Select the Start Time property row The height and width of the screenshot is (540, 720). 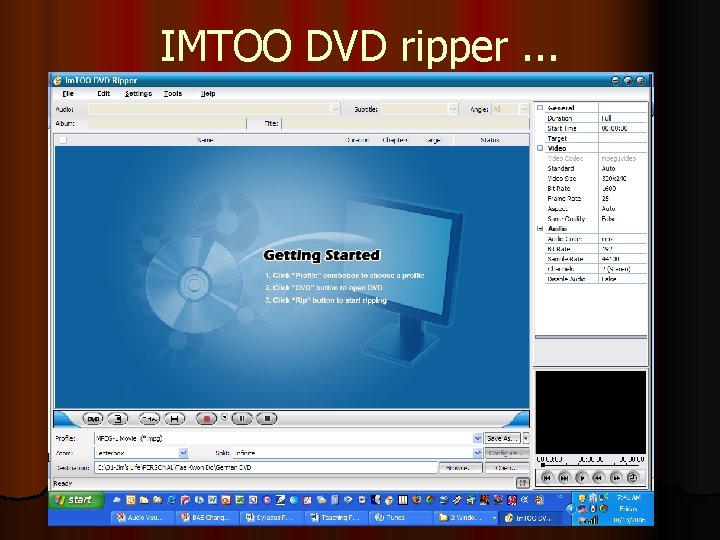coord(596,129)
